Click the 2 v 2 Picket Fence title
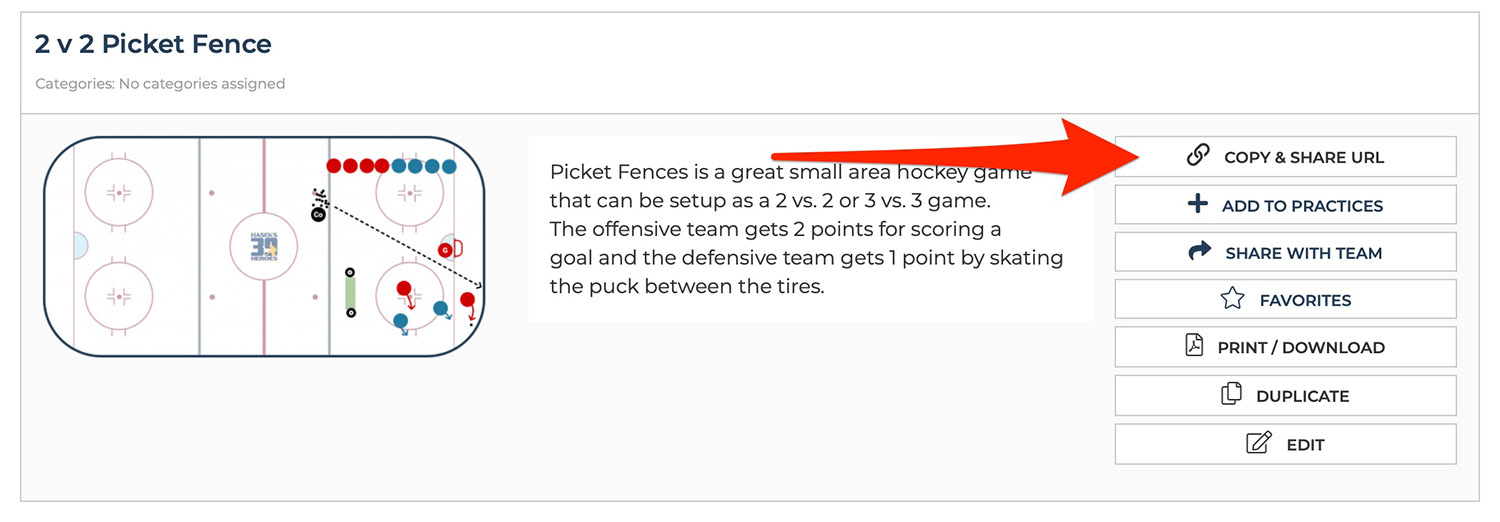Screen dimensions: 1500x522 point(153,44)
